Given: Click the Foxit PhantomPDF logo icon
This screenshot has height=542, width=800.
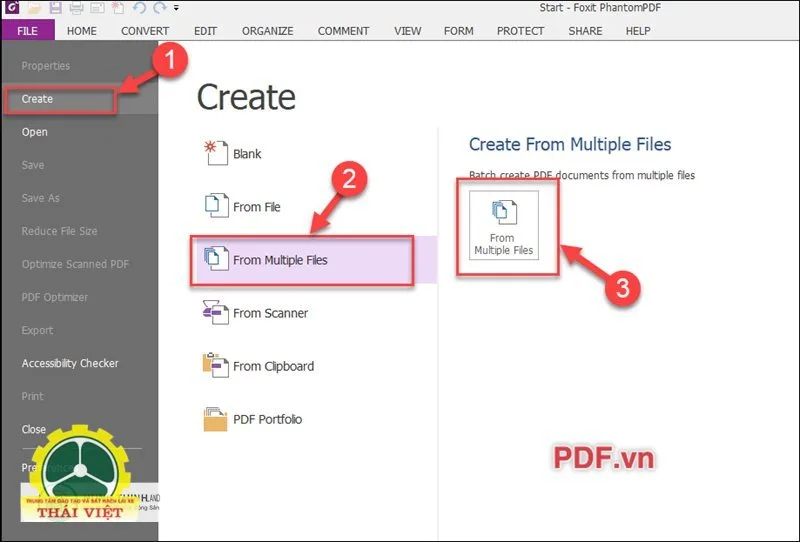Looking at the screenshot, I should coord(12,7).
